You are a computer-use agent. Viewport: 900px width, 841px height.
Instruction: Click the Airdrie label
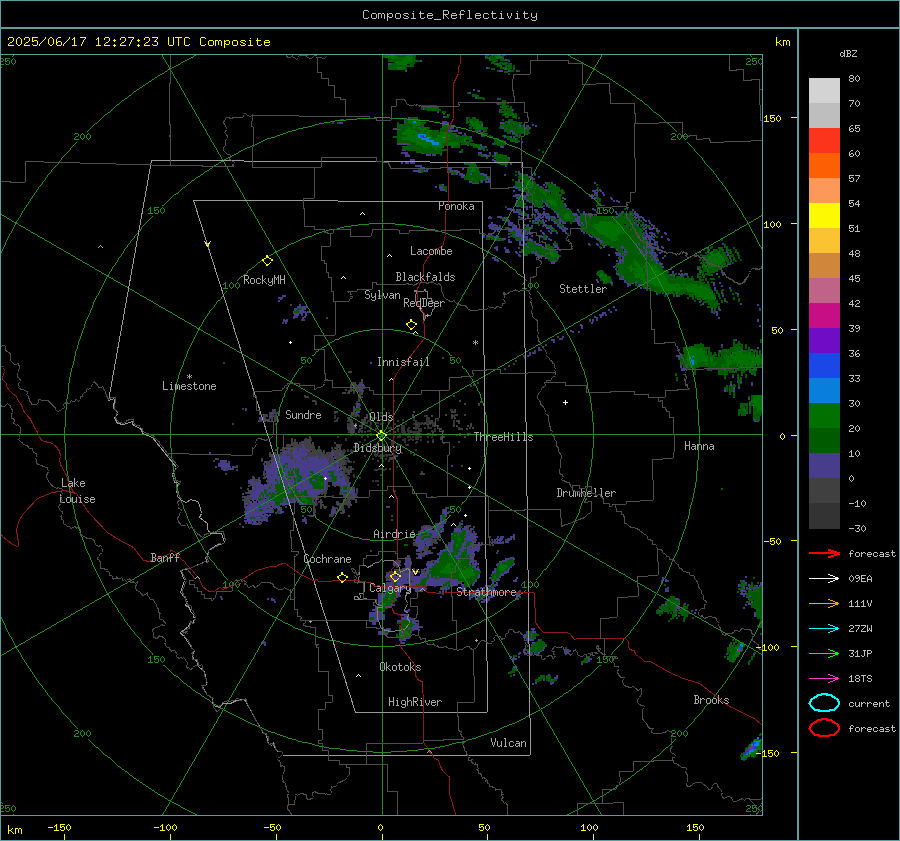click(394, 534)
